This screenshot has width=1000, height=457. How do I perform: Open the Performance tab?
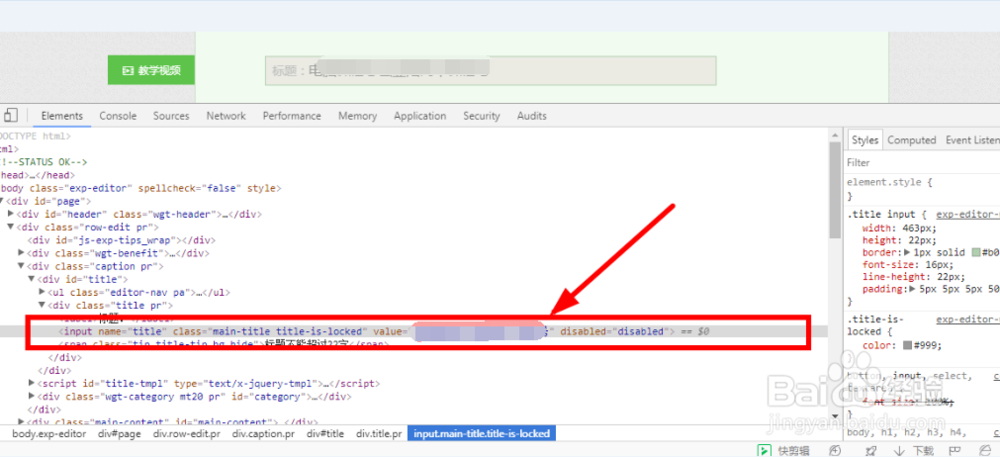[x=291, y=116]
